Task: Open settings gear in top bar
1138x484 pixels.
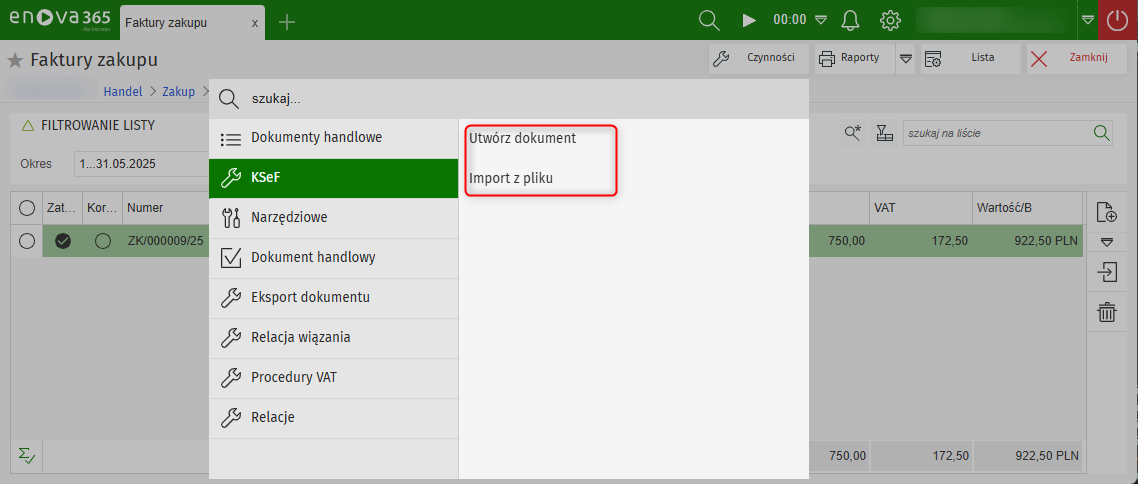Action: (x=890, y=21)
